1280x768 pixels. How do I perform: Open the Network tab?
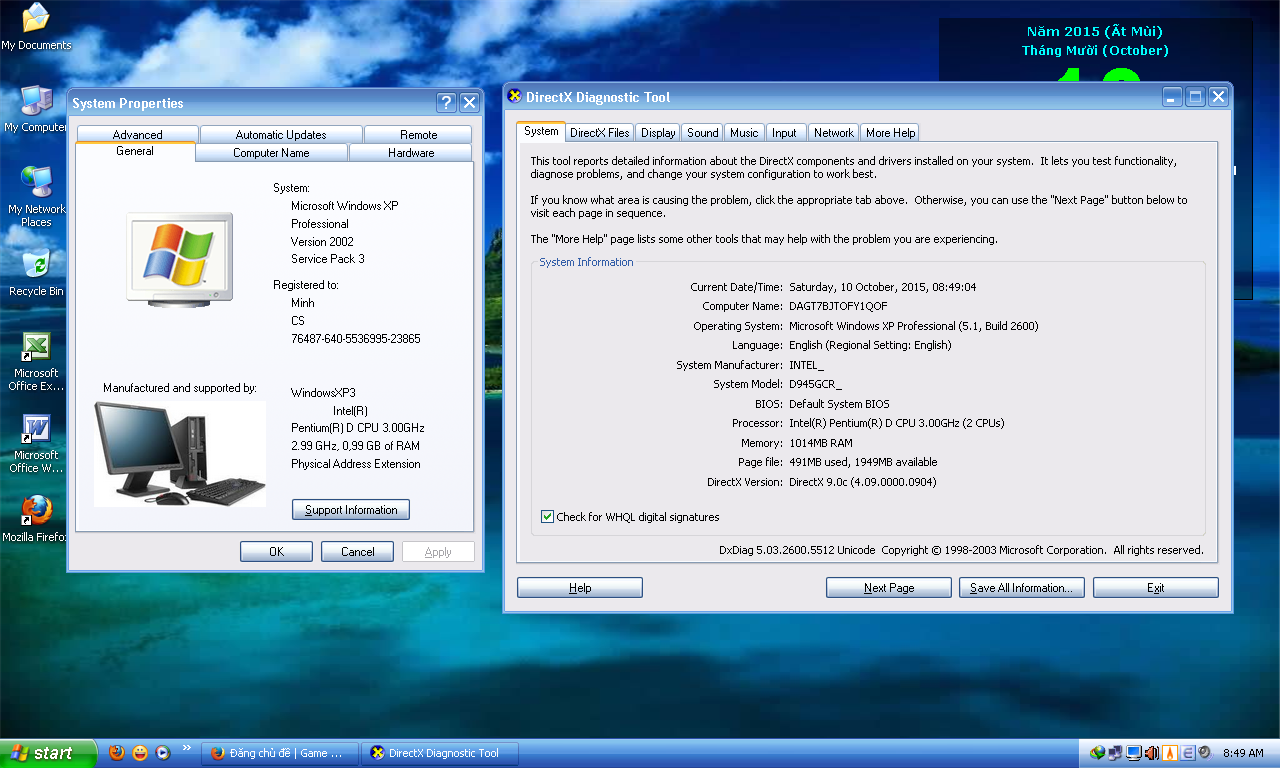tap(833, 133)
